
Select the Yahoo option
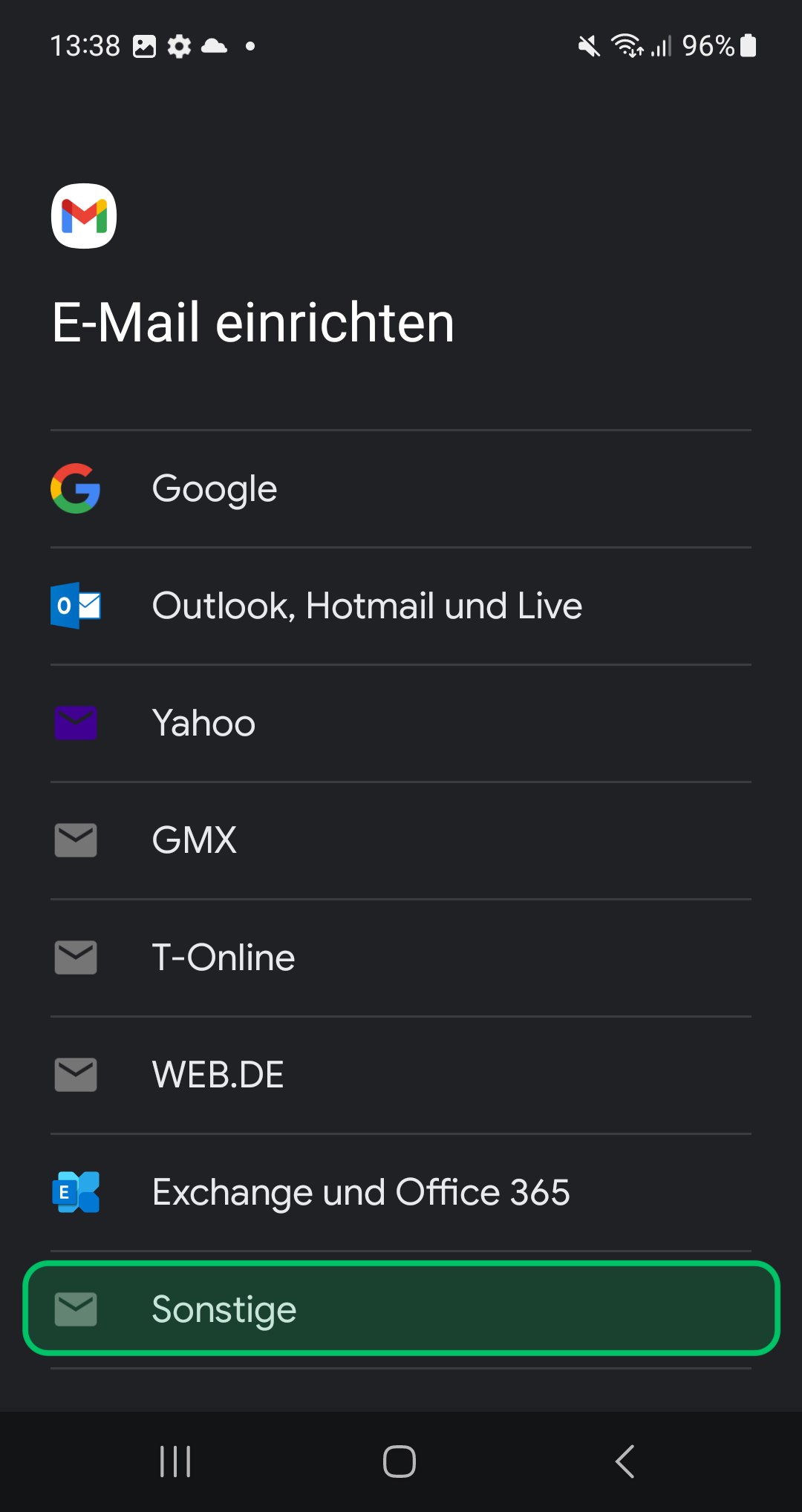(x=401, y=723)
